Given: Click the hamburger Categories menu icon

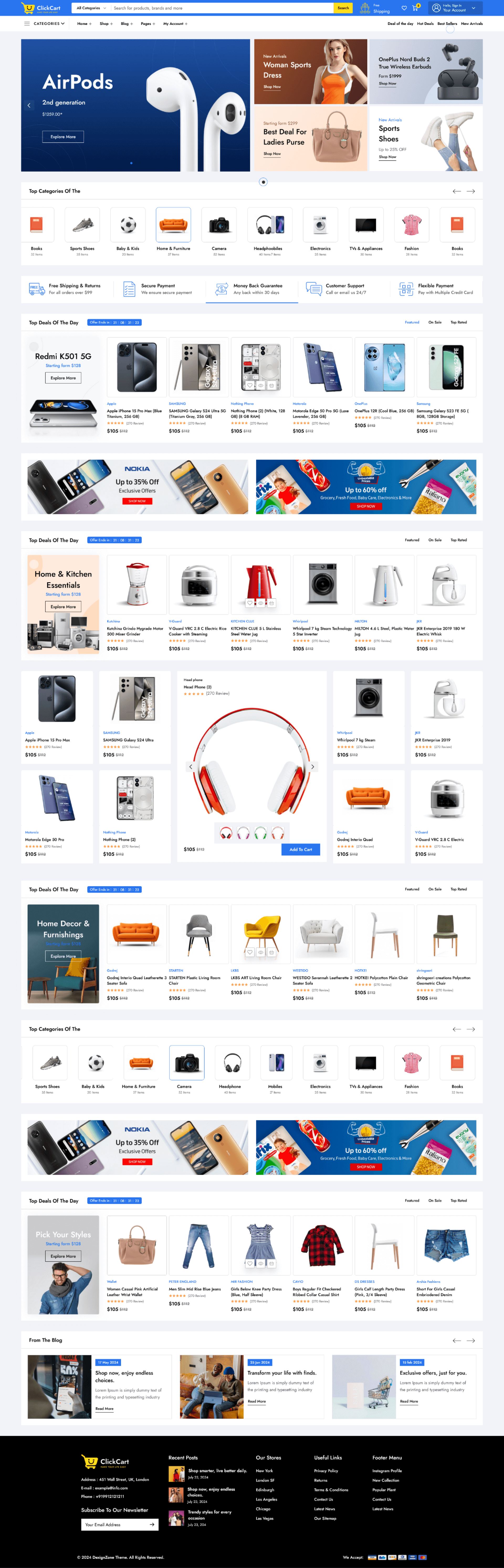Looking at the screenshot, I should click(27, 24).
